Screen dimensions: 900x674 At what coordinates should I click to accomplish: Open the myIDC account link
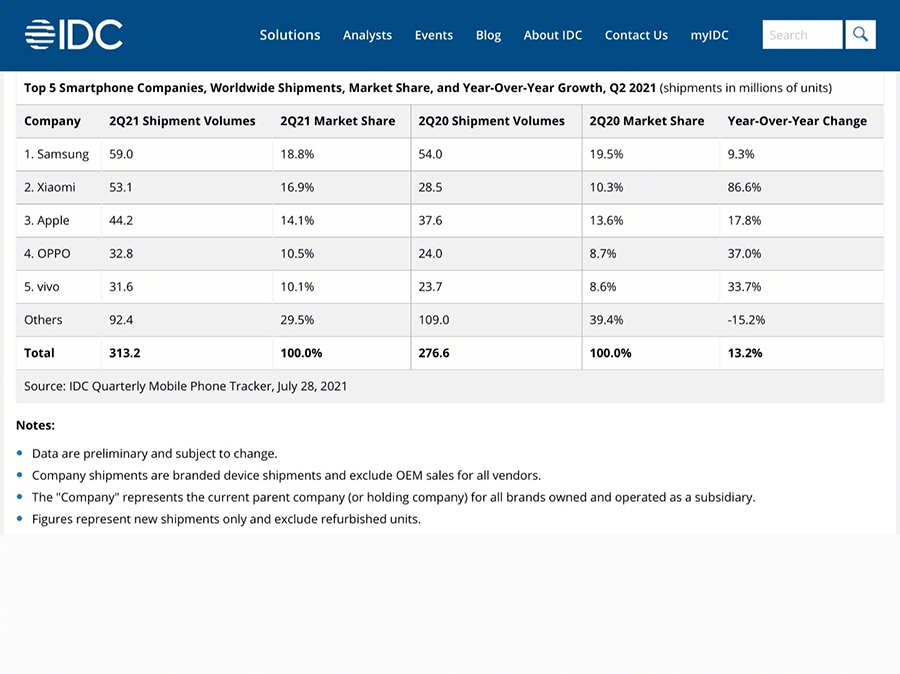coord(709,35)
